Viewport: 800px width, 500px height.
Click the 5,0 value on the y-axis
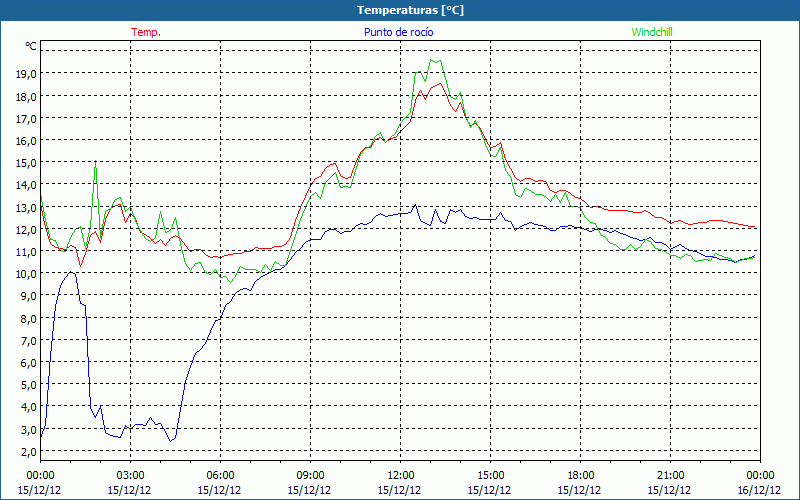pyautogui.click(x=28, y=385)
